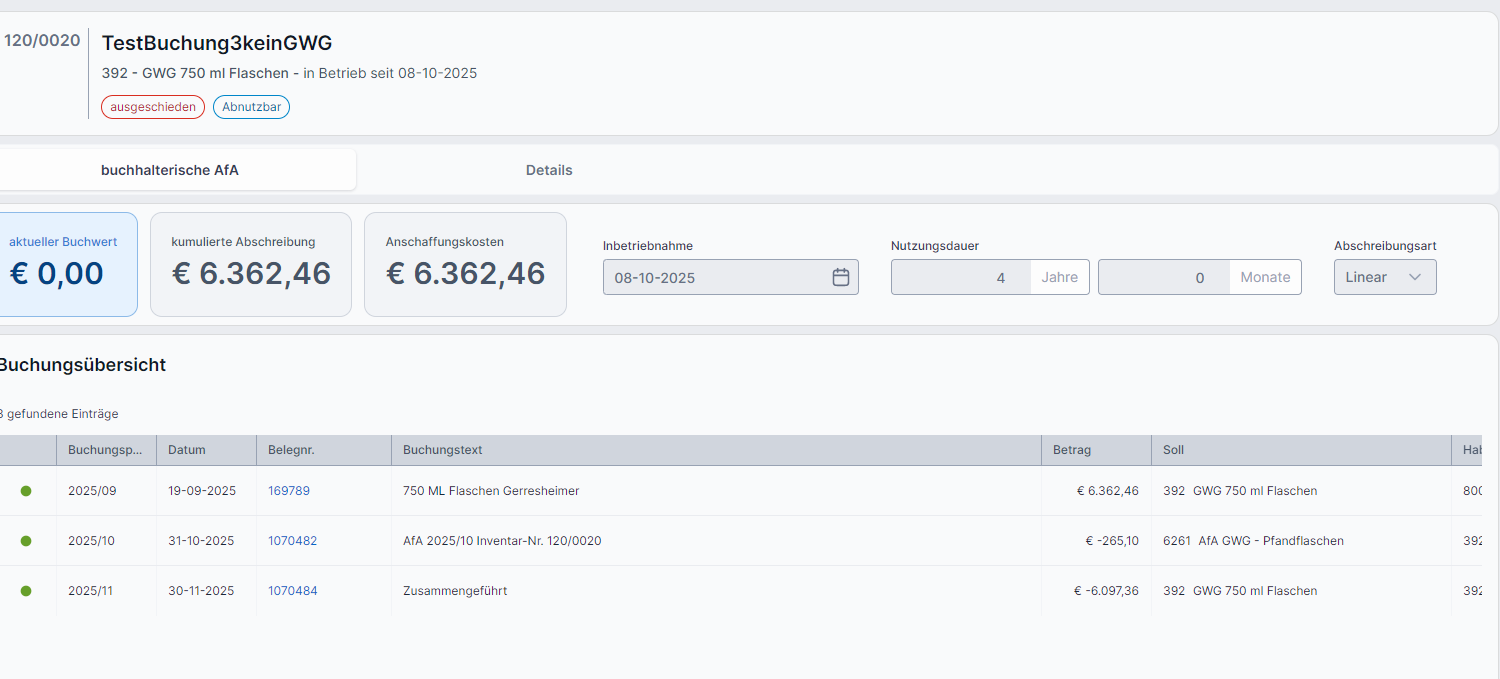1500x679 pixels.
Task: Open Belegnr. 1070482 link
Action: click(292, 541)
